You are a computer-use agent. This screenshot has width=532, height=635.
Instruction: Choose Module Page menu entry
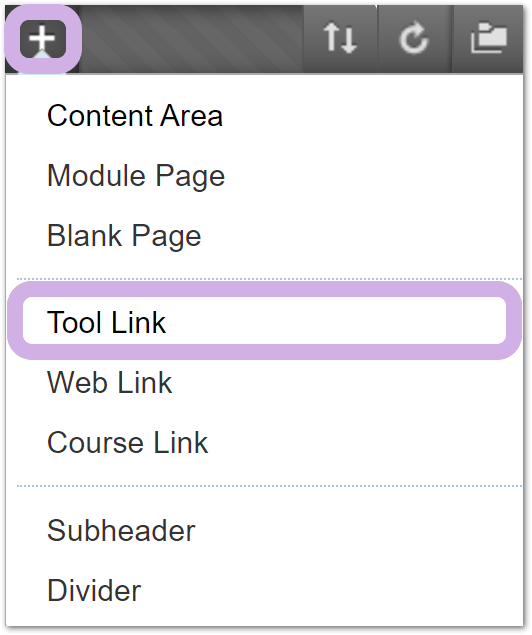pyautogui.click(x=136, y=176)
